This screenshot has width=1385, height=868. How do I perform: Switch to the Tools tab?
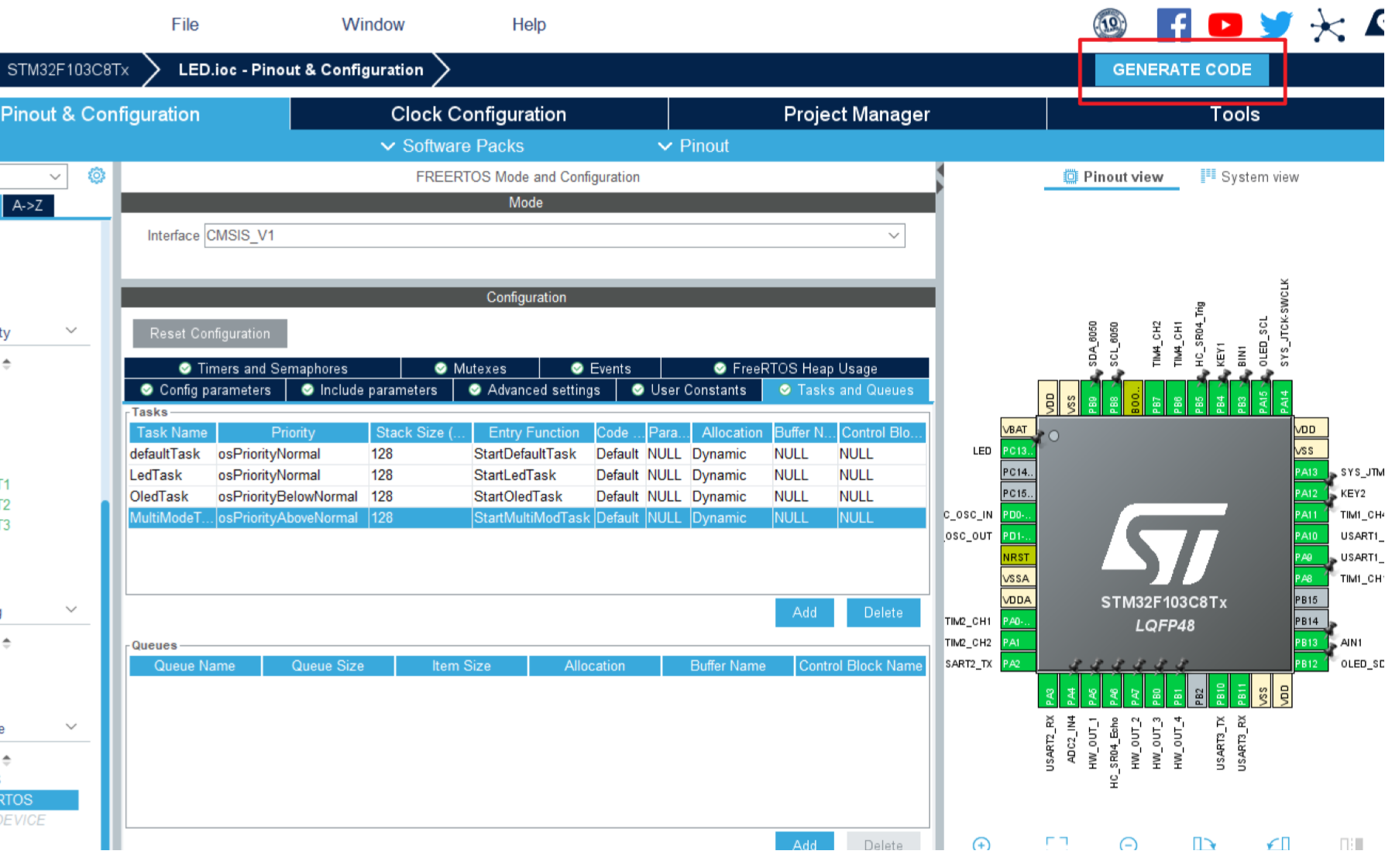(1235, 115)
